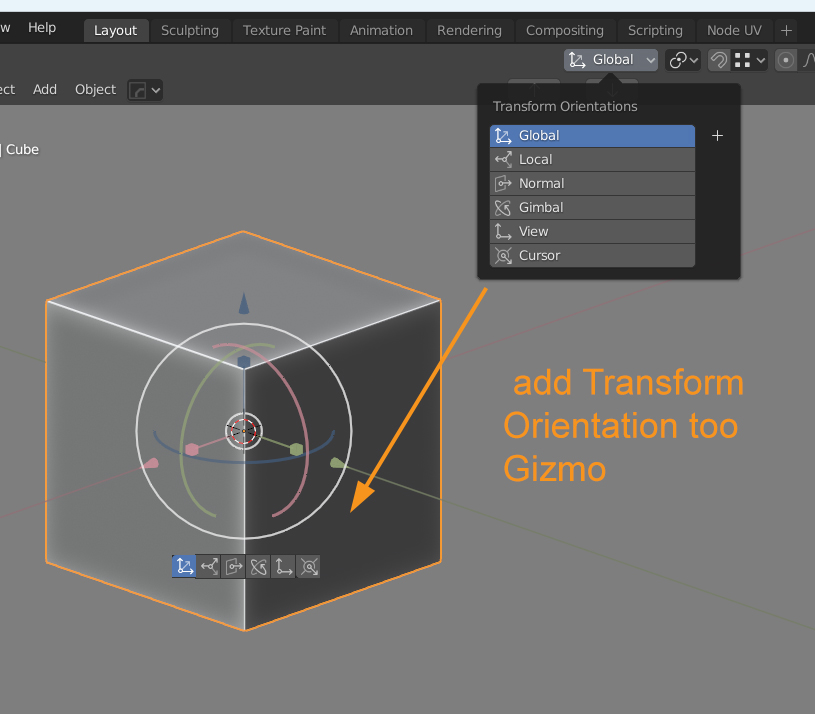Screen dimensions: 815x714
Task: Open the pivot point dropdown
Action: 683,60
